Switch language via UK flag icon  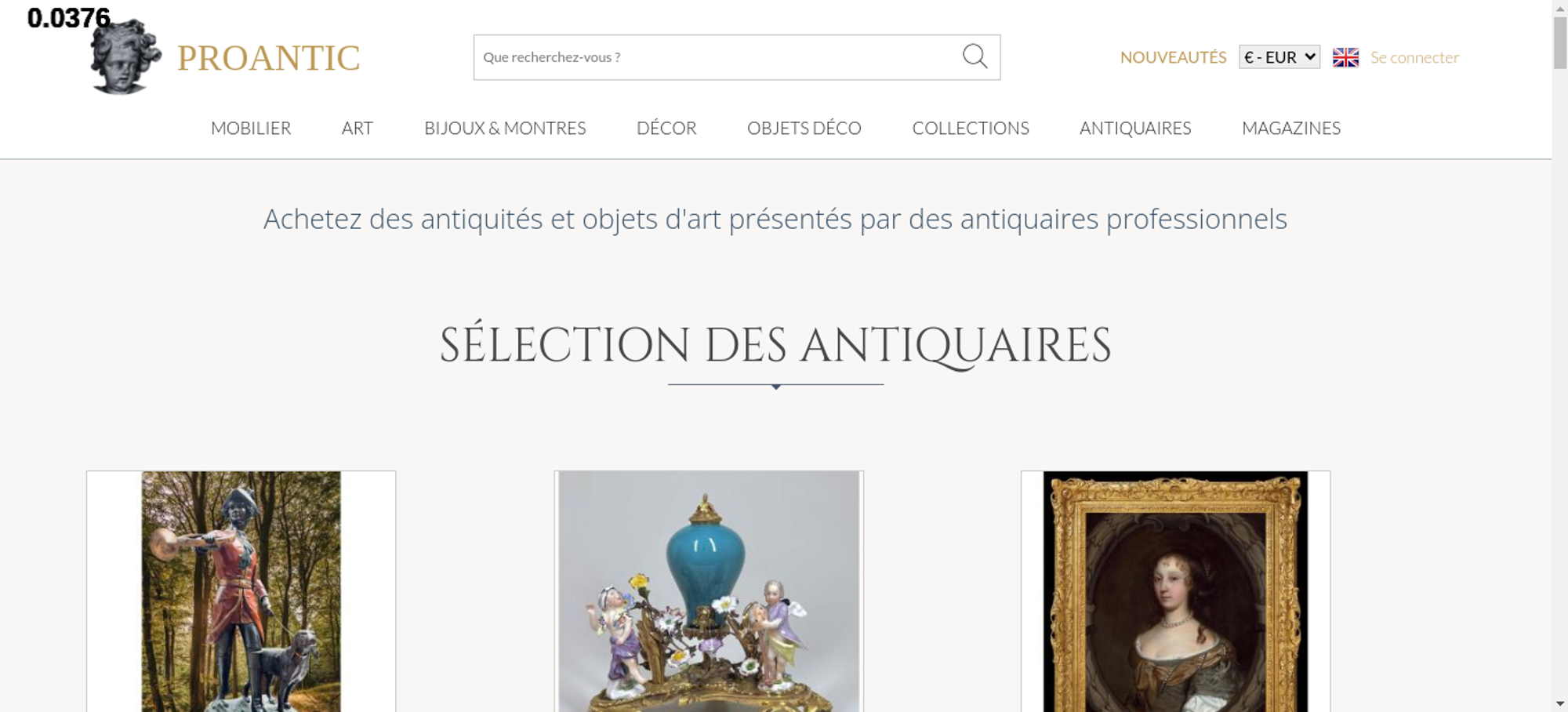[1345, 57]
